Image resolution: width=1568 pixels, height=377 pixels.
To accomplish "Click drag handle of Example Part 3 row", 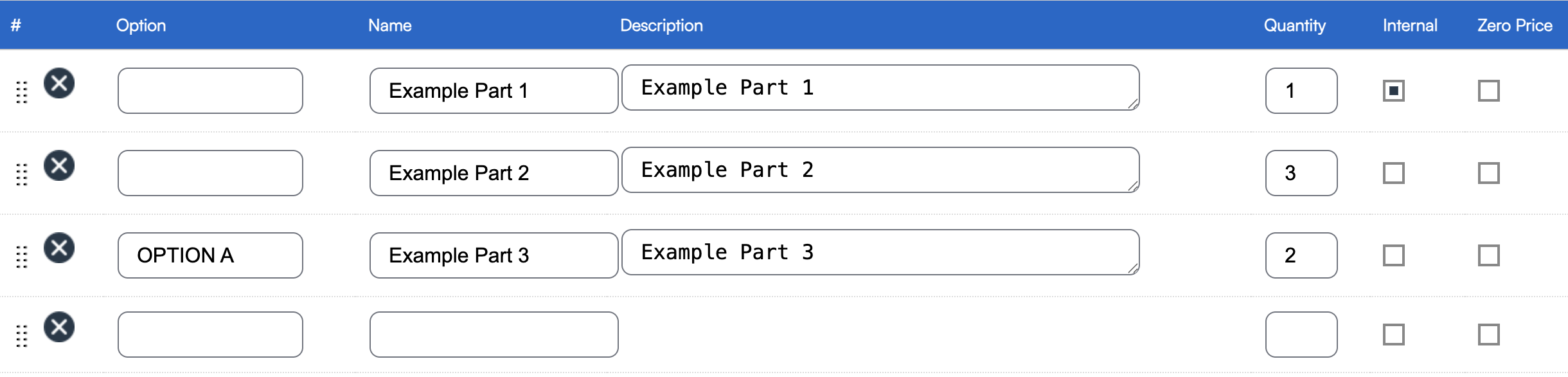I will point(22,257).
